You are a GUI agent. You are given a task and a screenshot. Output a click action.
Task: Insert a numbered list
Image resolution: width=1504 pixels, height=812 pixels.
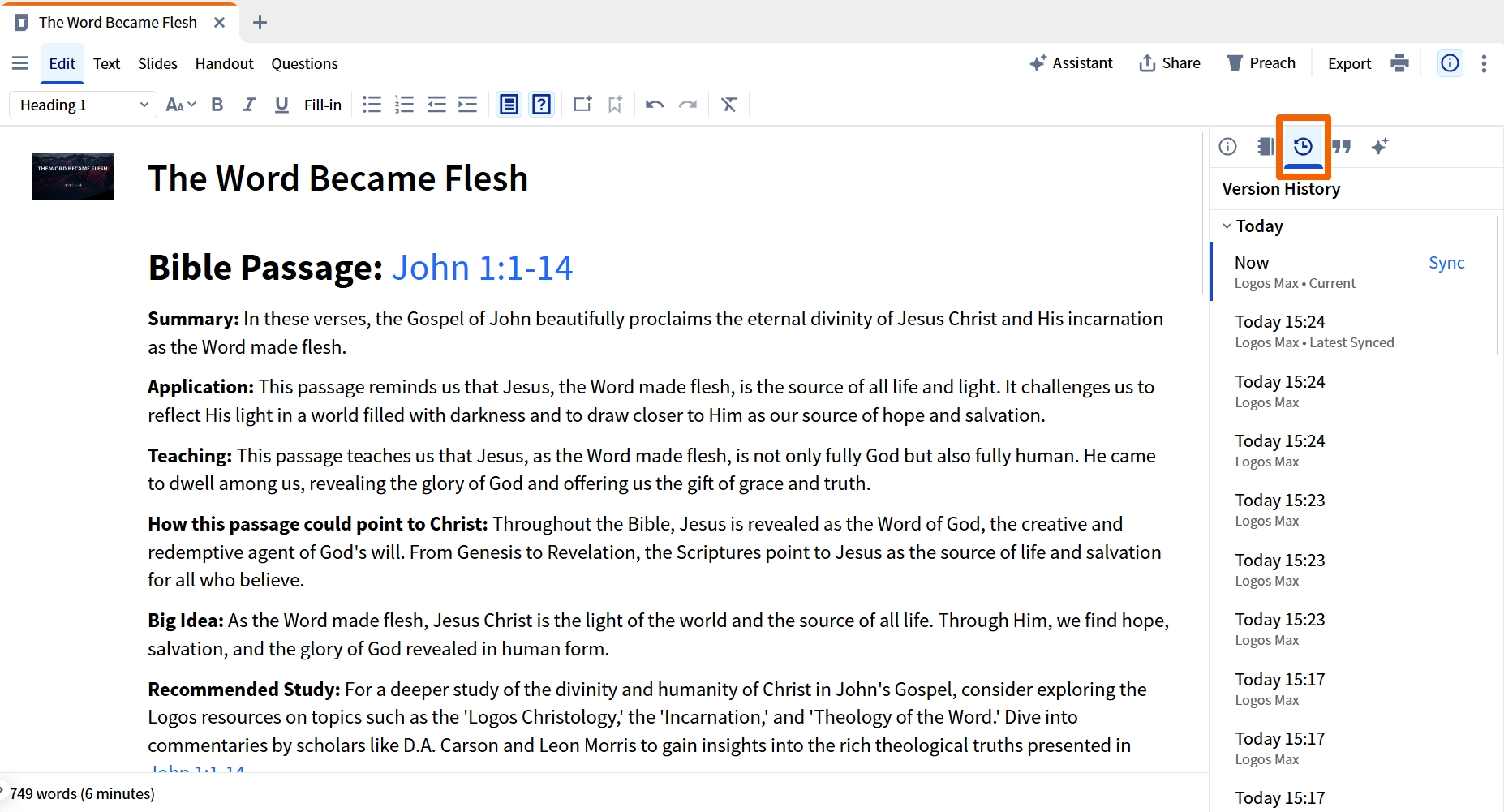click(404, 105)
